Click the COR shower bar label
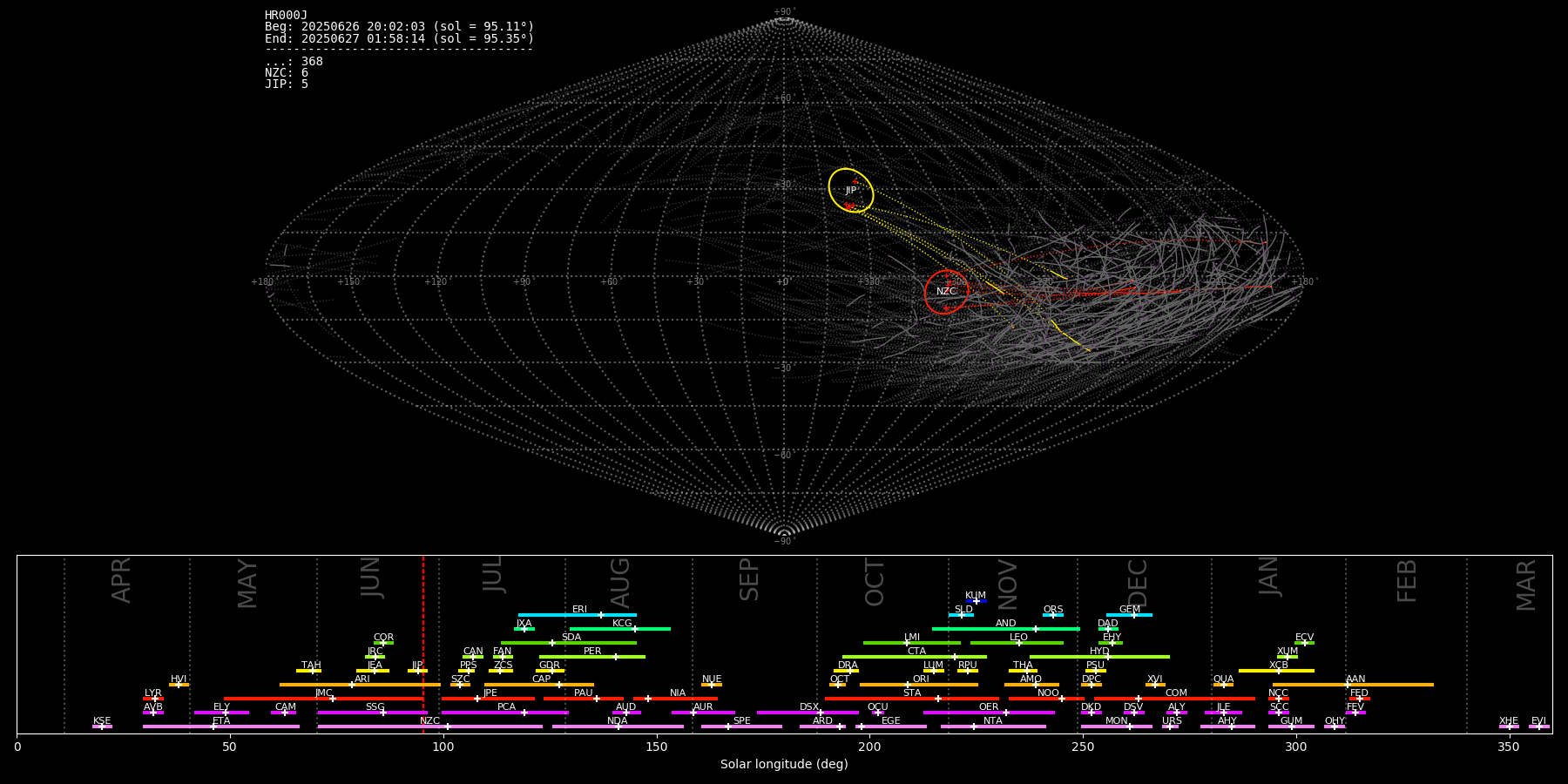Screen dimensions: 1568x784 (384, 638)
